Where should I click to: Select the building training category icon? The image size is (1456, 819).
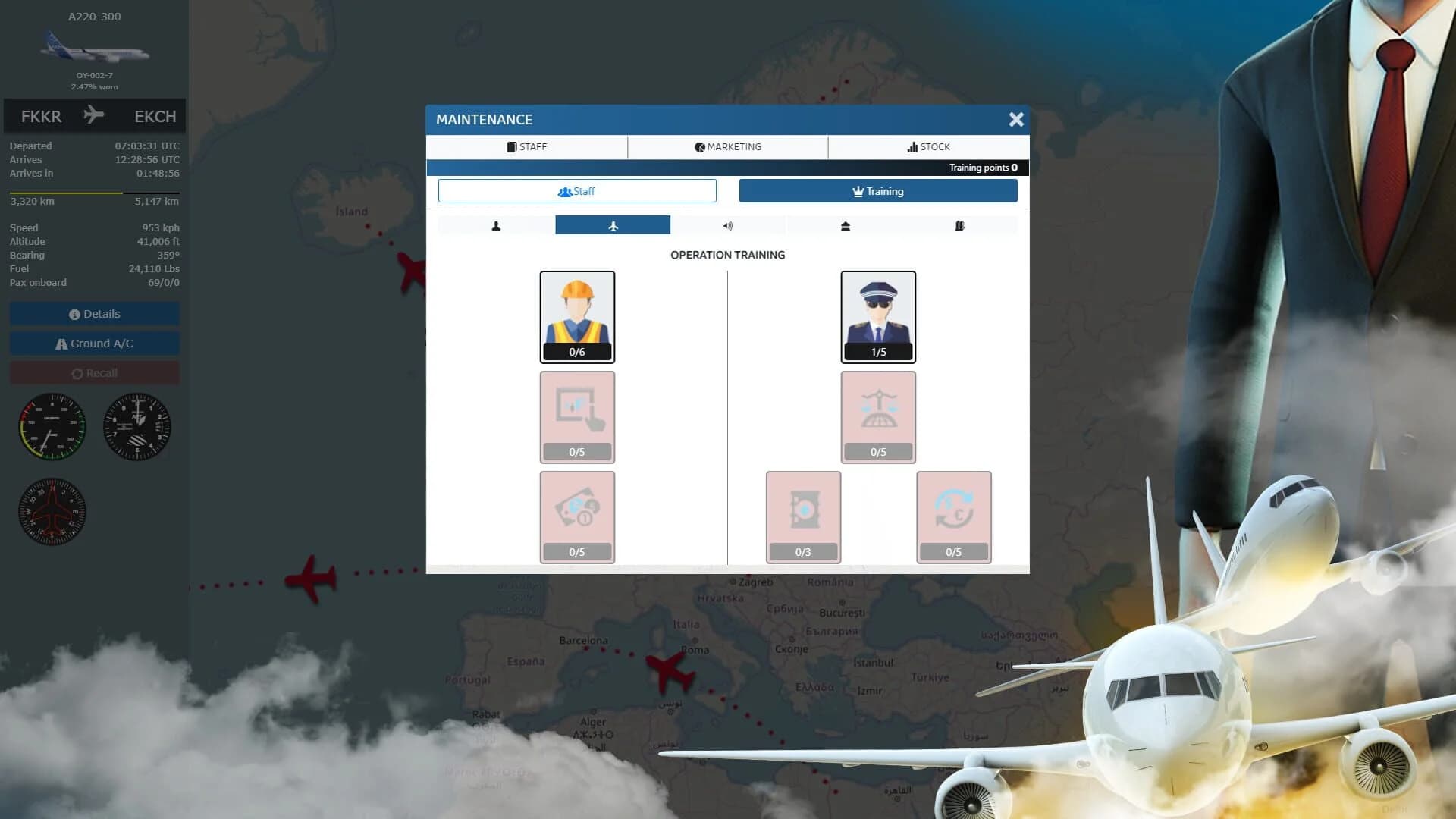845,224
